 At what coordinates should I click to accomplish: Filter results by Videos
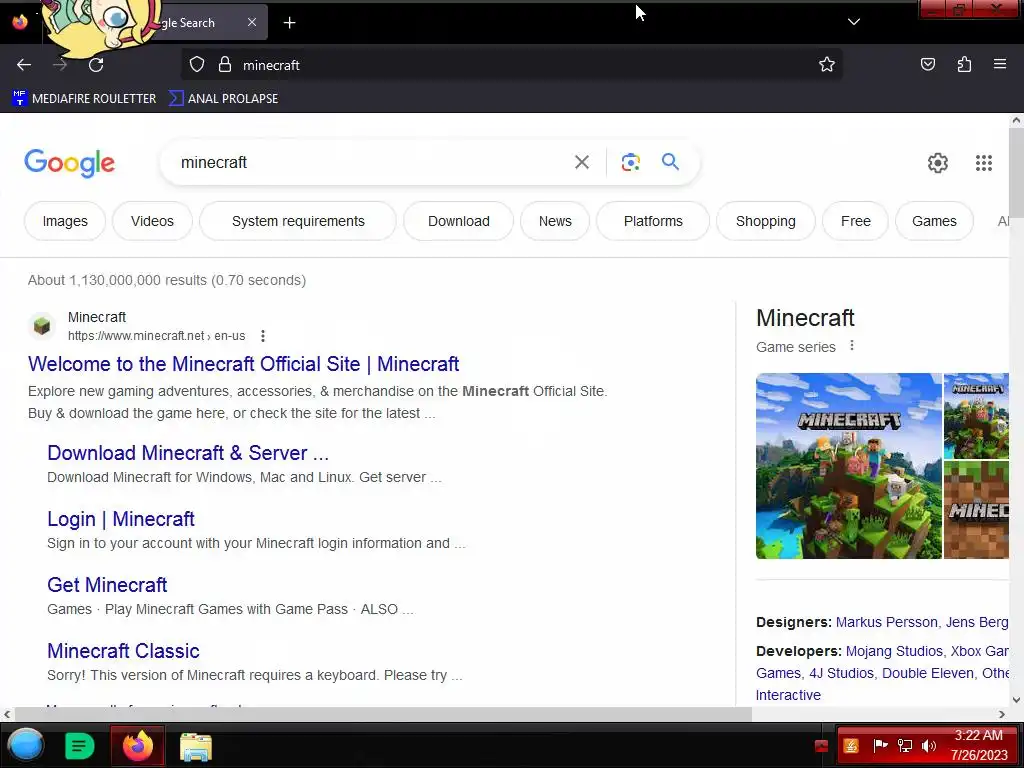pyautogui.click(x=152, y=221)
